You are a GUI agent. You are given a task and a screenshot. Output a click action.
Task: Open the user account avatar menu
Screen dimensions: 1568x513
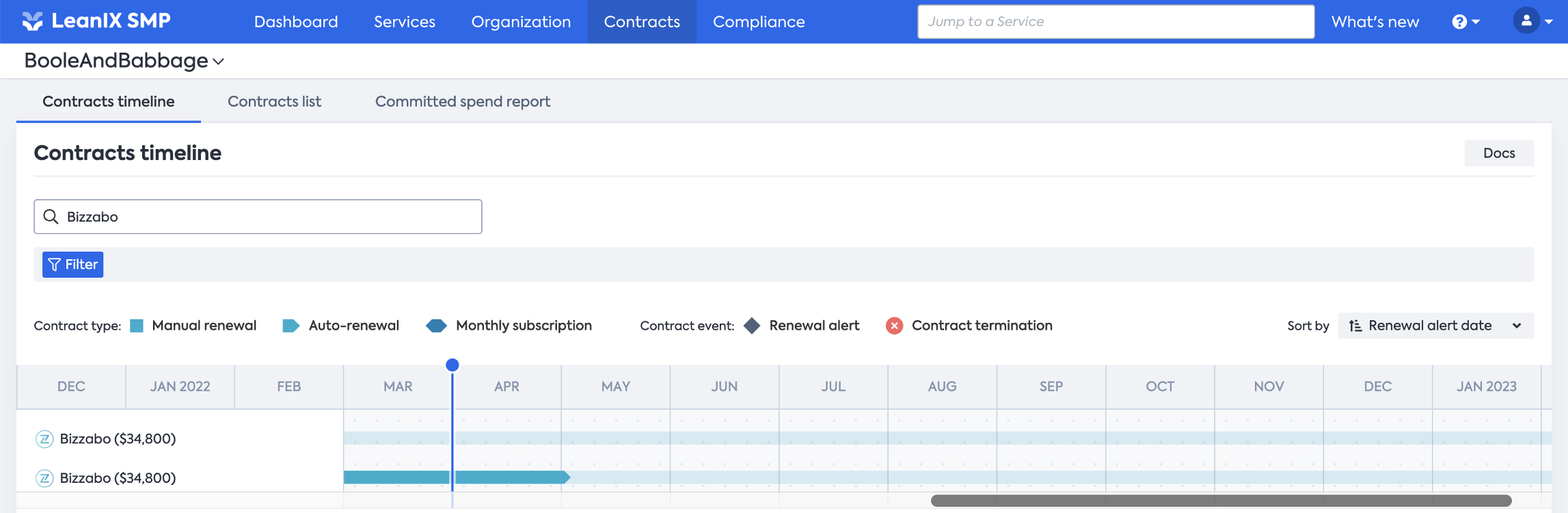pos(1533,21)
